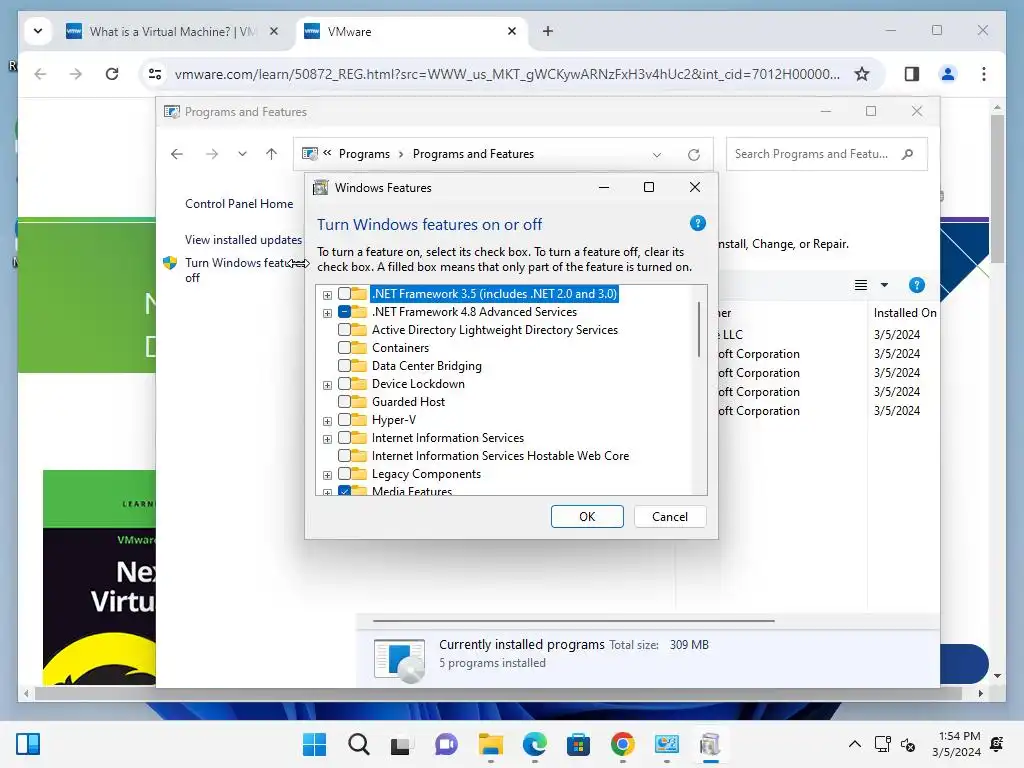Open new Chrome tab with plus
Image resolution: width=1024 pixels, height=768 pixels.
[x=547, y=31]
